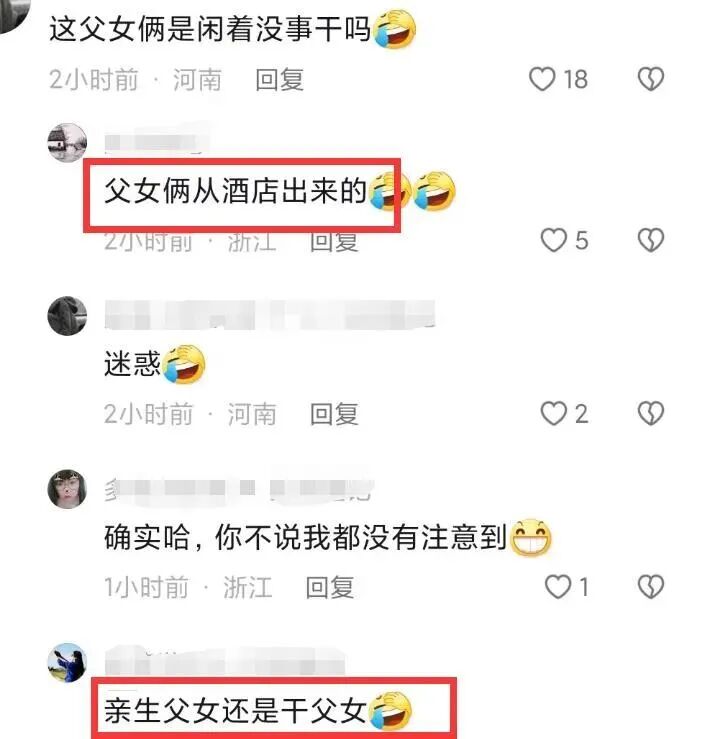This screenshot has width=712, height=739.
Task: Open blurred username above 迷惑 comment
Action: point(269,315)
